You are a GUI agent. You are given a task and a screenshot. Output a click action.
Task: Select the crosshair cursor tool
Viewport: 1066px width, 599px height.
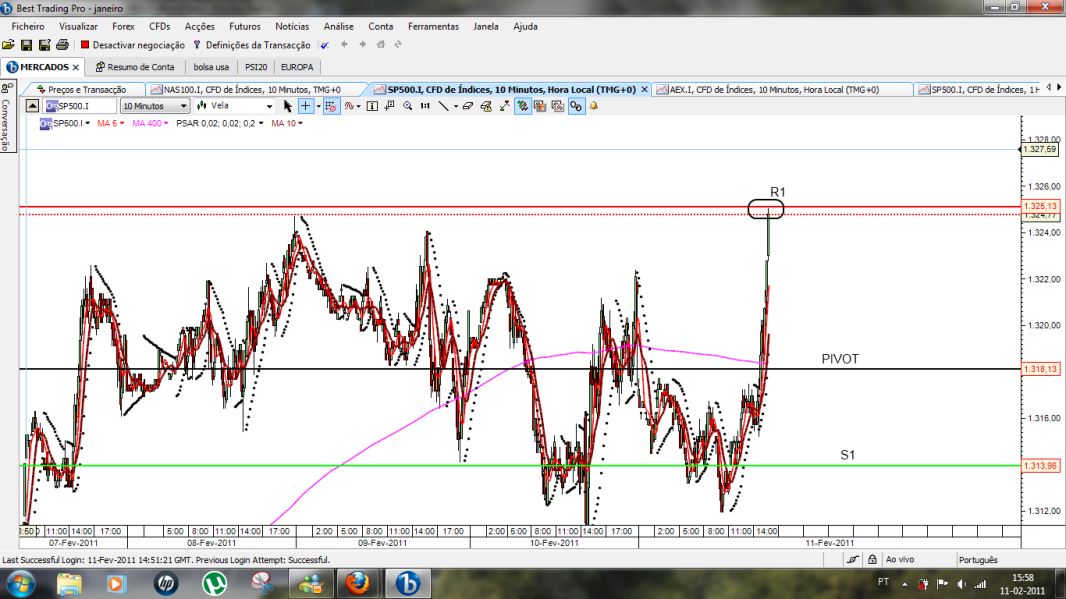[x=306, y=106]
